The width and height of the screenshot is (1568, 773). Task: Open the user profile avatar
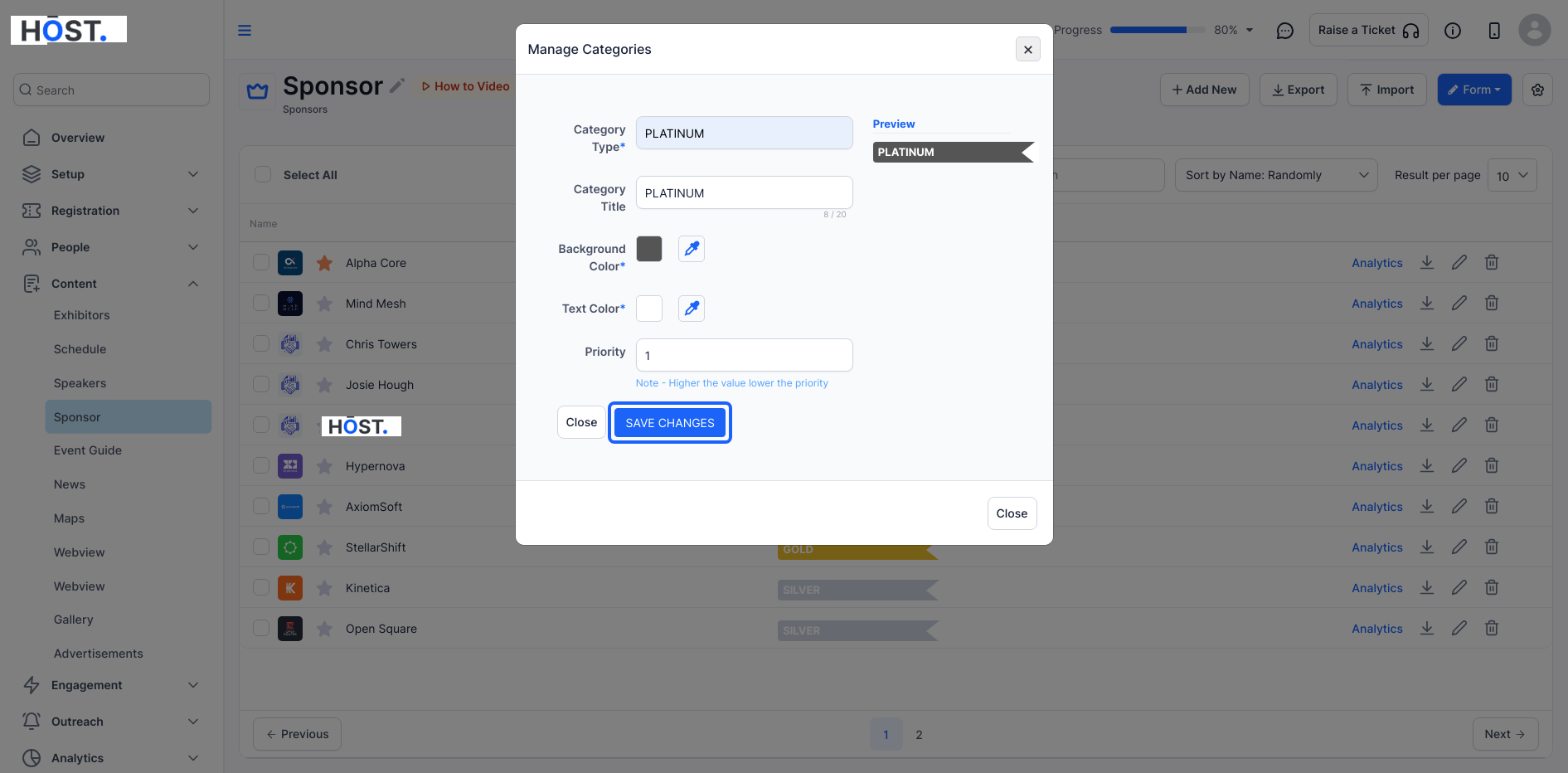tap(1535, 31)
